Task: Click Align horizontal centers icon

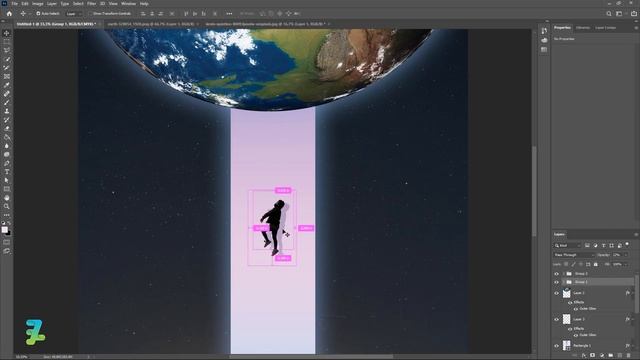Action: 152,13
